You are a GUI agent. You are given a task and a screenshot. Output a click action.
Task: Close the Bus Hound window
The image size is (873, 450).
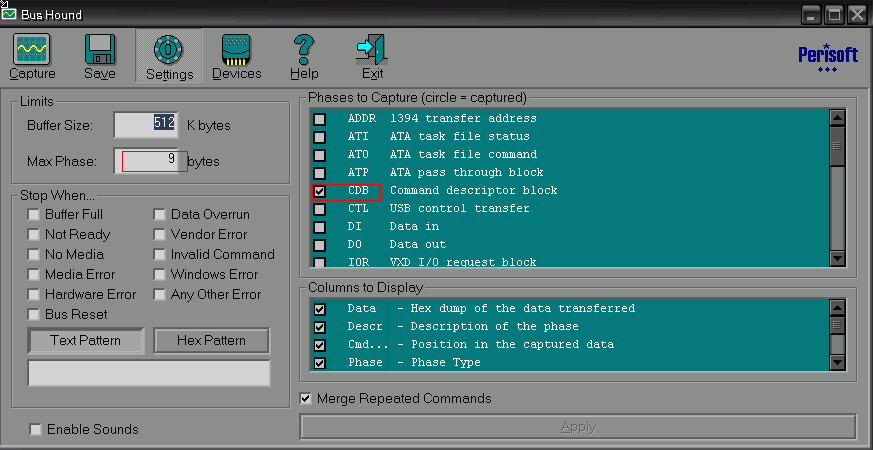coord(856,14)
